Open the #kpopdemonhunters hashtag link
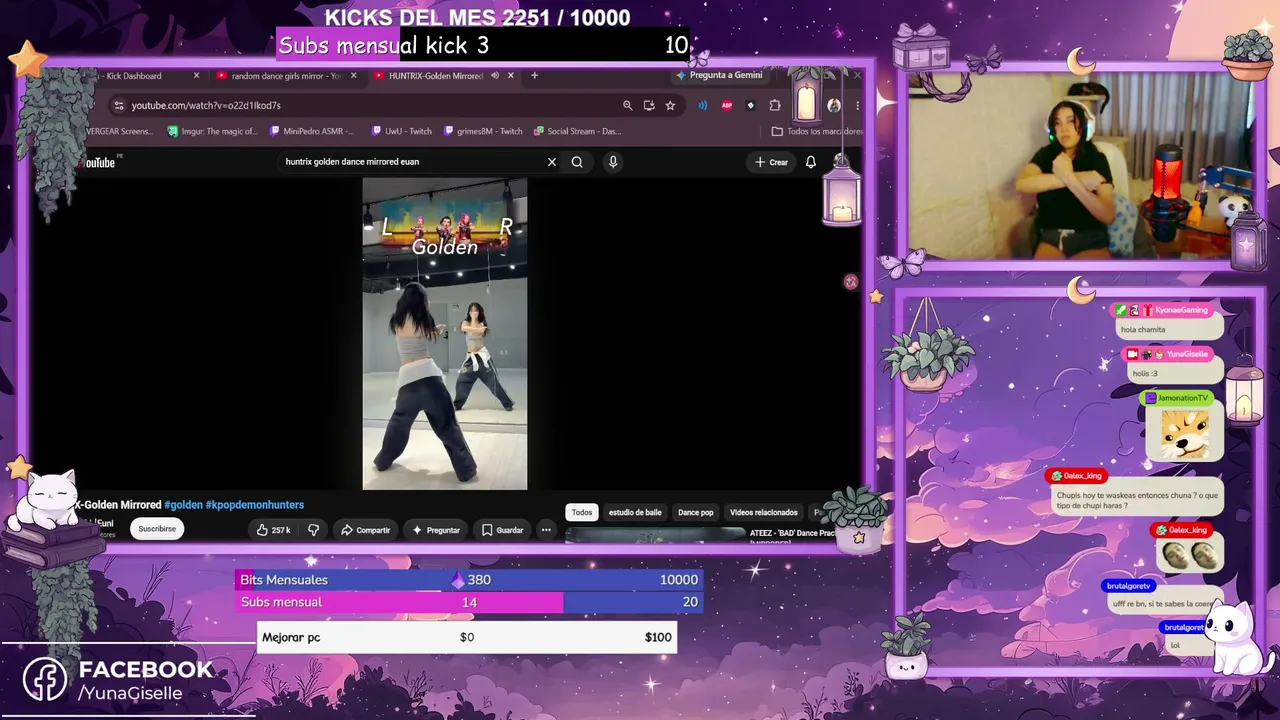This screenshot has width=1280, height=720. coord(255,505)
